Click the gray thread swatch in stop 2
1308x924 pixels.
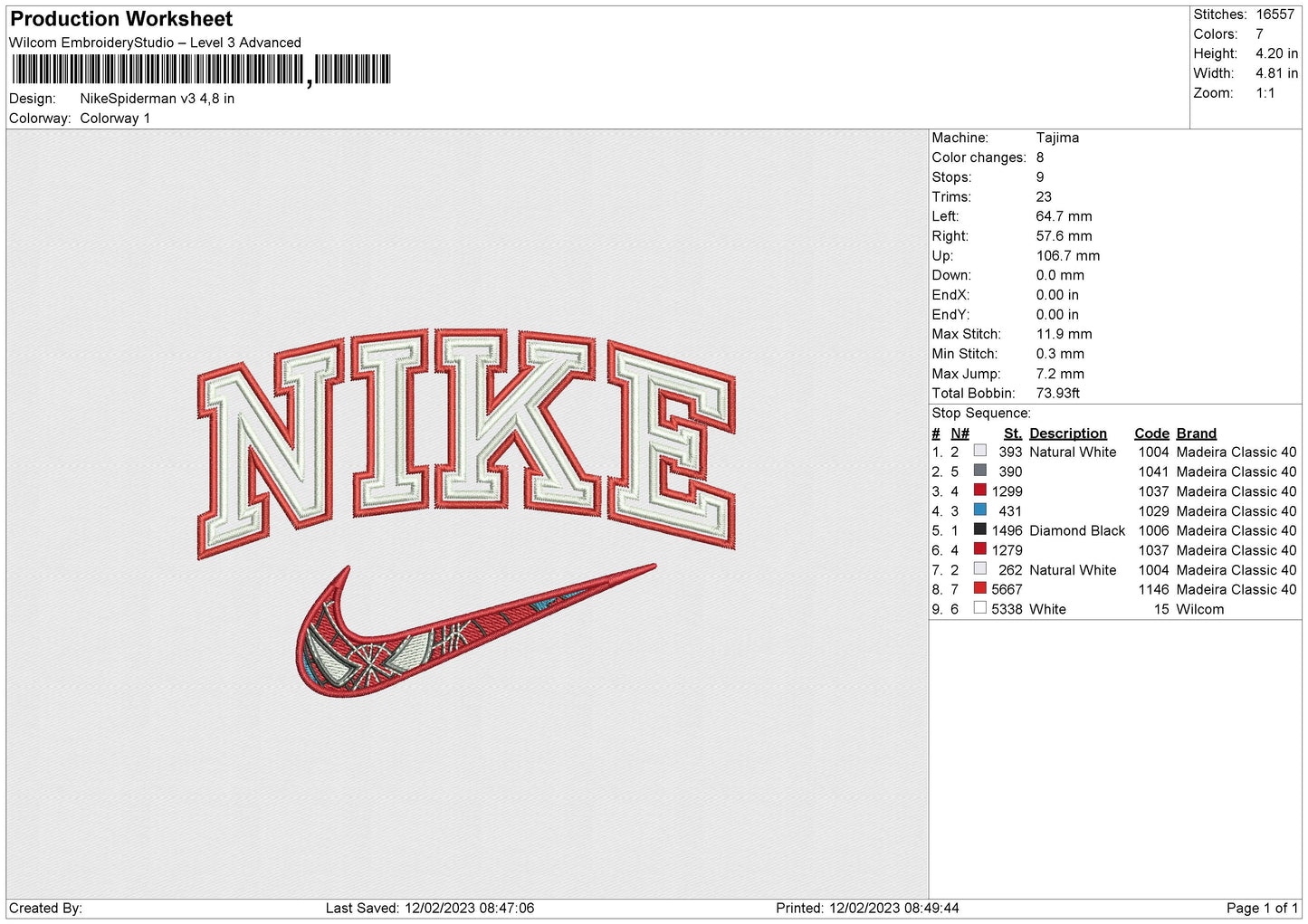coord(979,471)
